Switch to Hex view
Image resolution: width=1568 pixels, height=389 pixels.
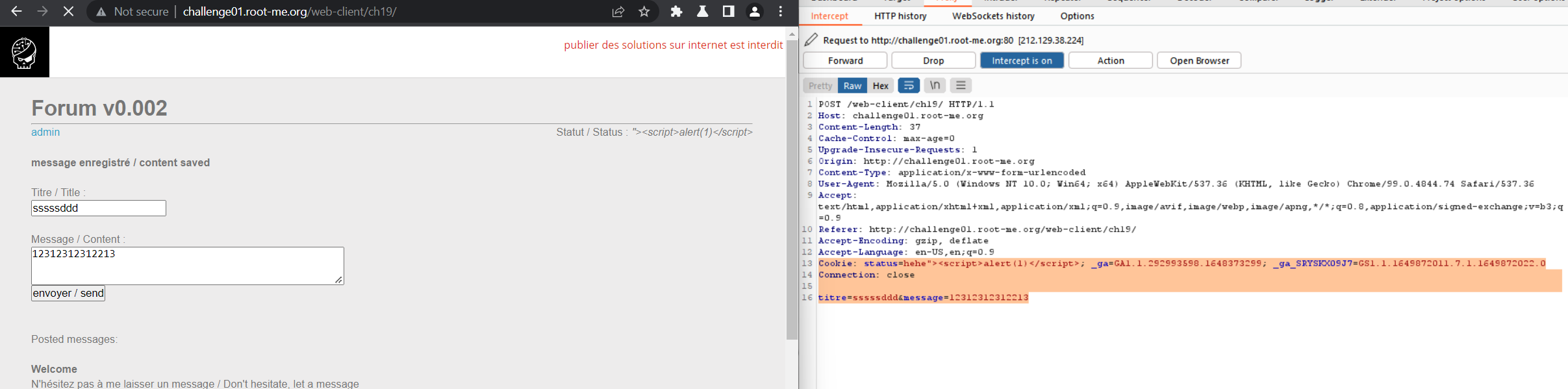point(880,86)
